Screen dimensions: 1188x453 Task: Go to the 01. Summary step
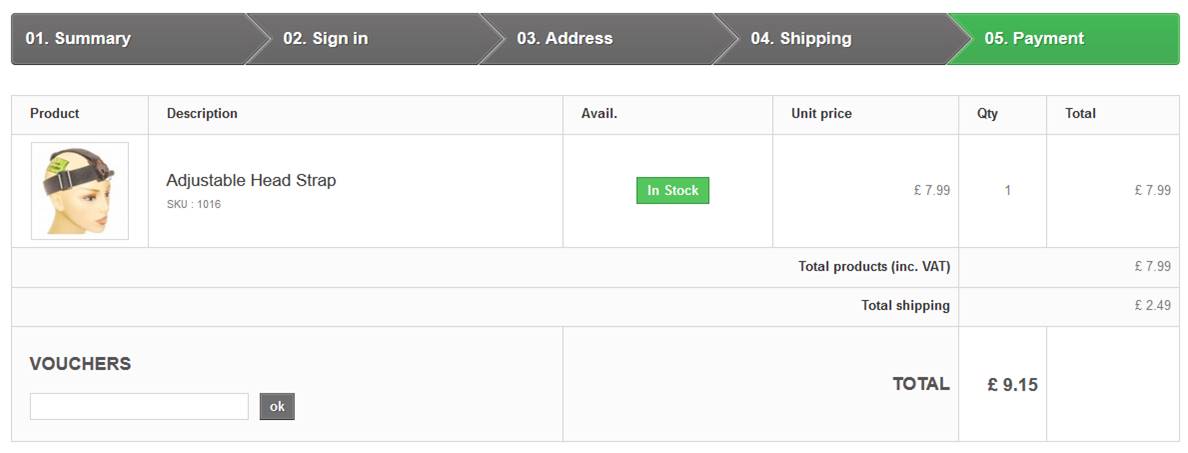[x=78, y=39]
